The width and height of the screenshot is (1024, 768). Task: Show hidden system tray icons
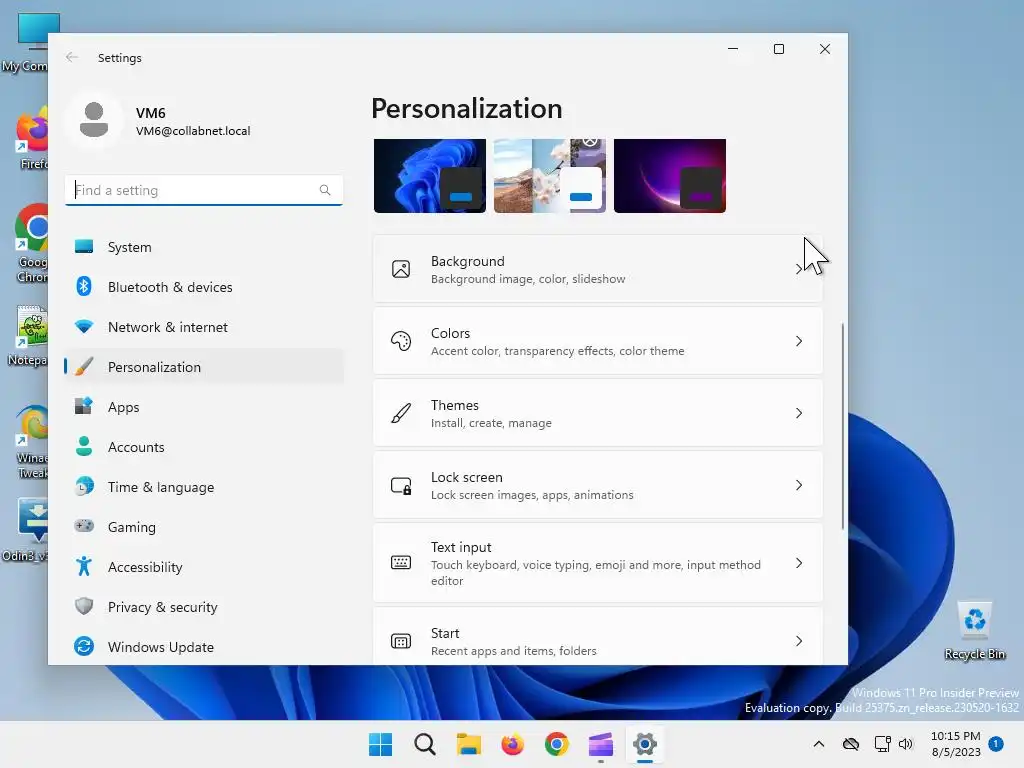pos(818,744)
